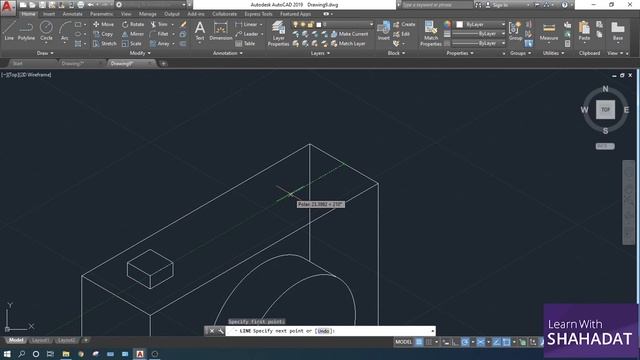Screen dimensions: 640x360
Task: Click the TOP face of ViewCube
Action: coord(605,110)
